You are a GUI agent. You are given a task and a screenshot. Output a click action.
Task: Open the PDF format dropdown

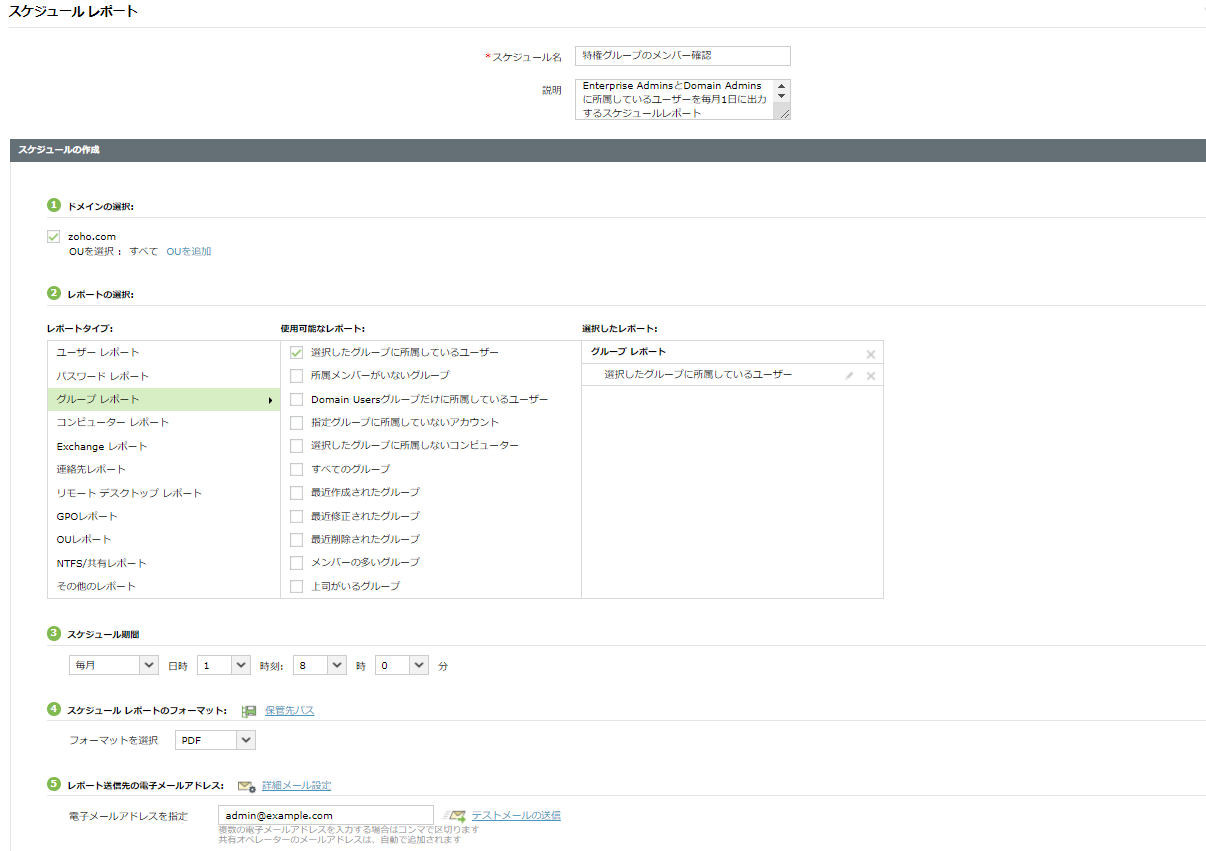coord(215,740)
